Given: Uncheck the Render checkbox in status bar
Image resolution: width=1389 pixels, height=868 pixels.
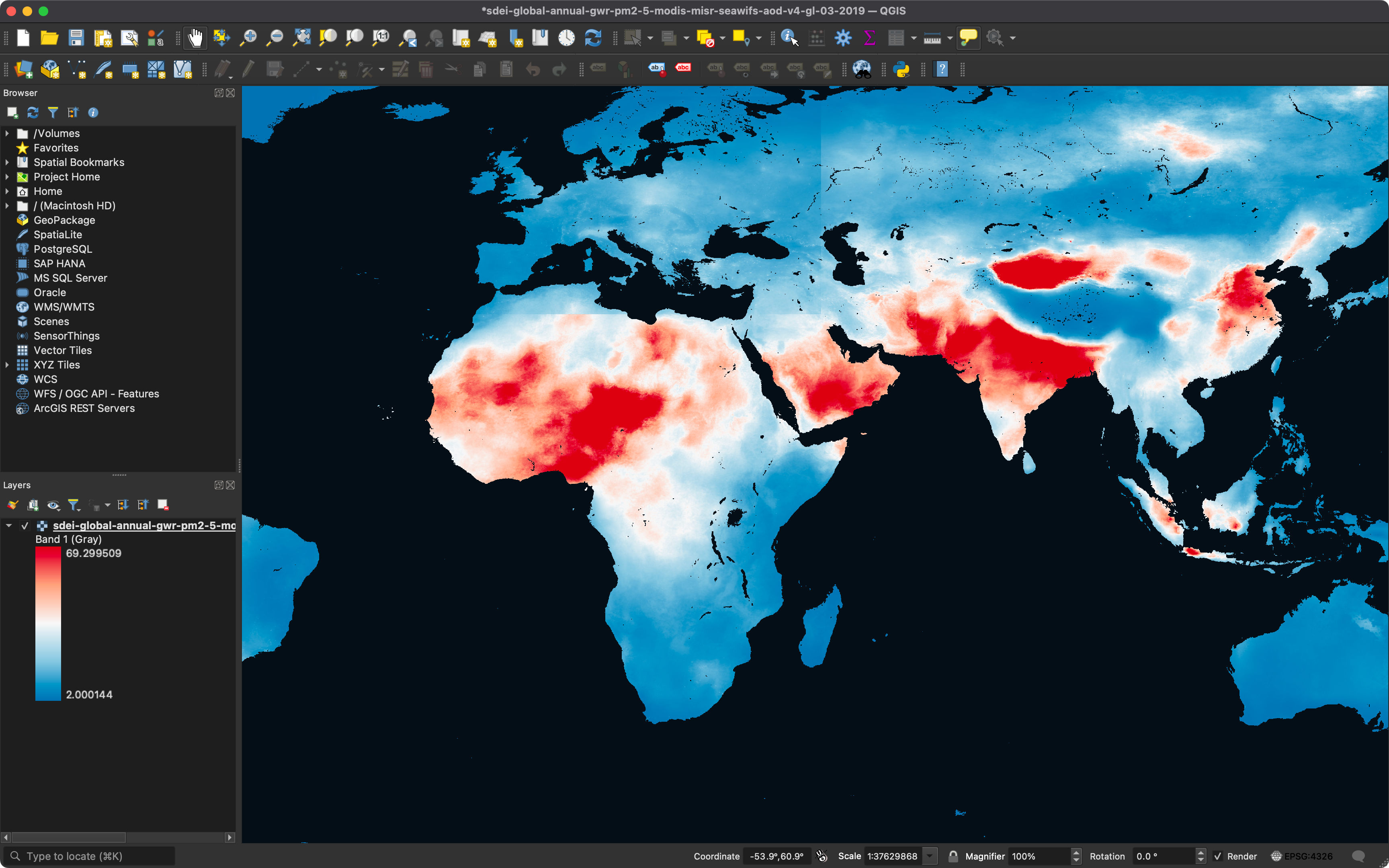Looking at the screenshot, I should pos(1218,856).
